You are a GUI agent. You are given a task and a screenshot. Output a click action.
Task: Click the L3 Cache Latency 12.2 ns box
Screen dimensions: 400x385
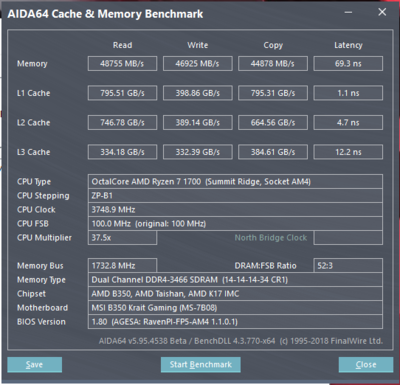point(348,152)
